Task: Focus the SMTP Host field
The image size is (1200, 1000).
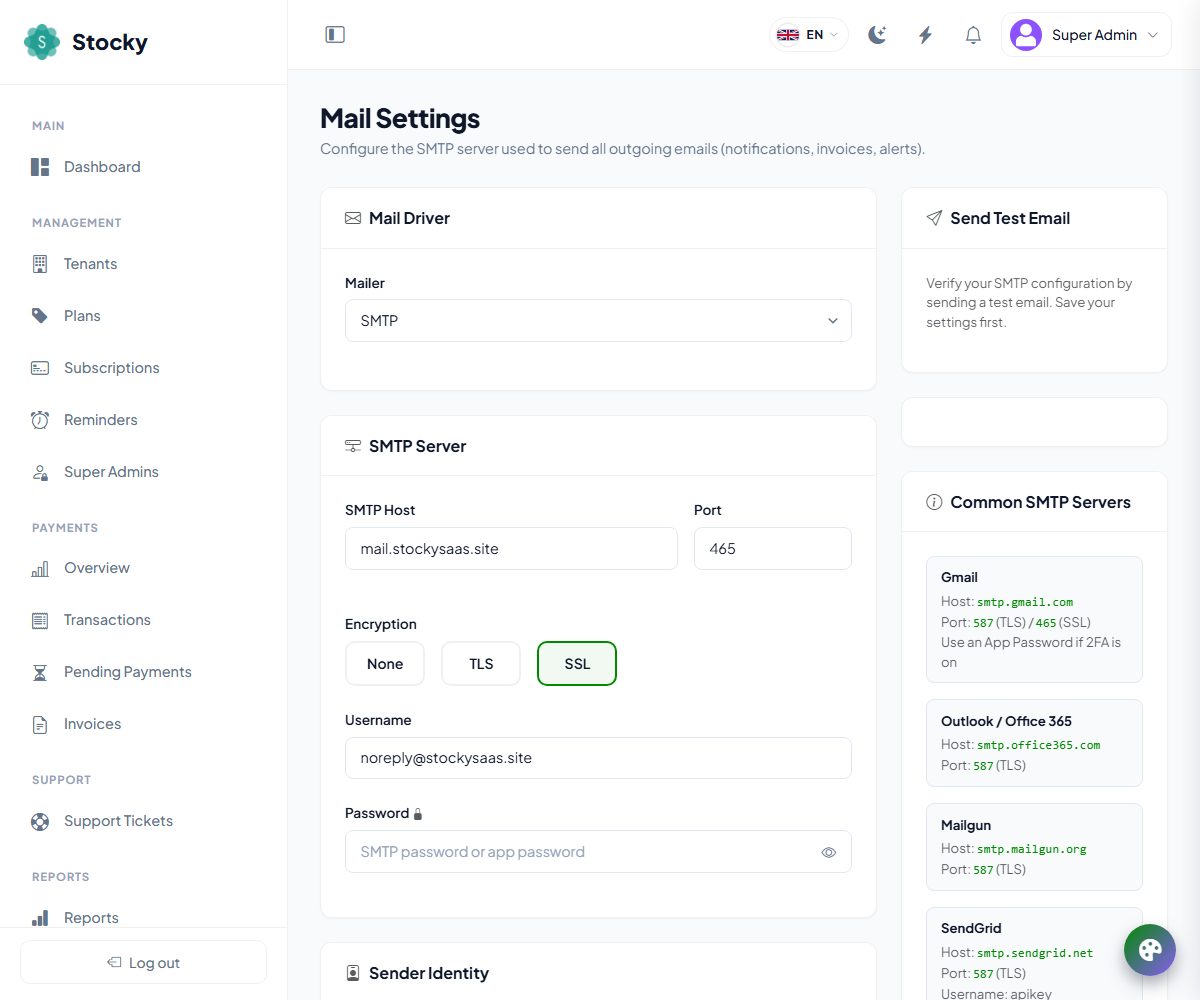Action: 511,549
